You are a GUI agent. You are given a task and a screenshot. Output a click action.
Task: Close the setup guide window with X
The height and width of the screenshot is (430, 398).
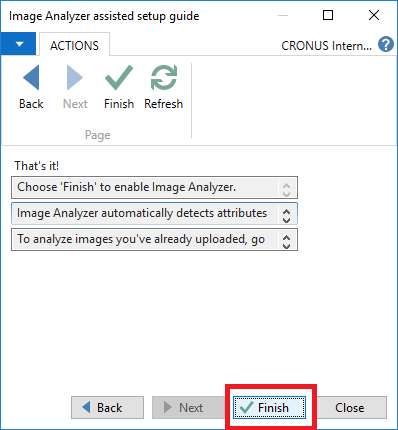tap(374, 15)
